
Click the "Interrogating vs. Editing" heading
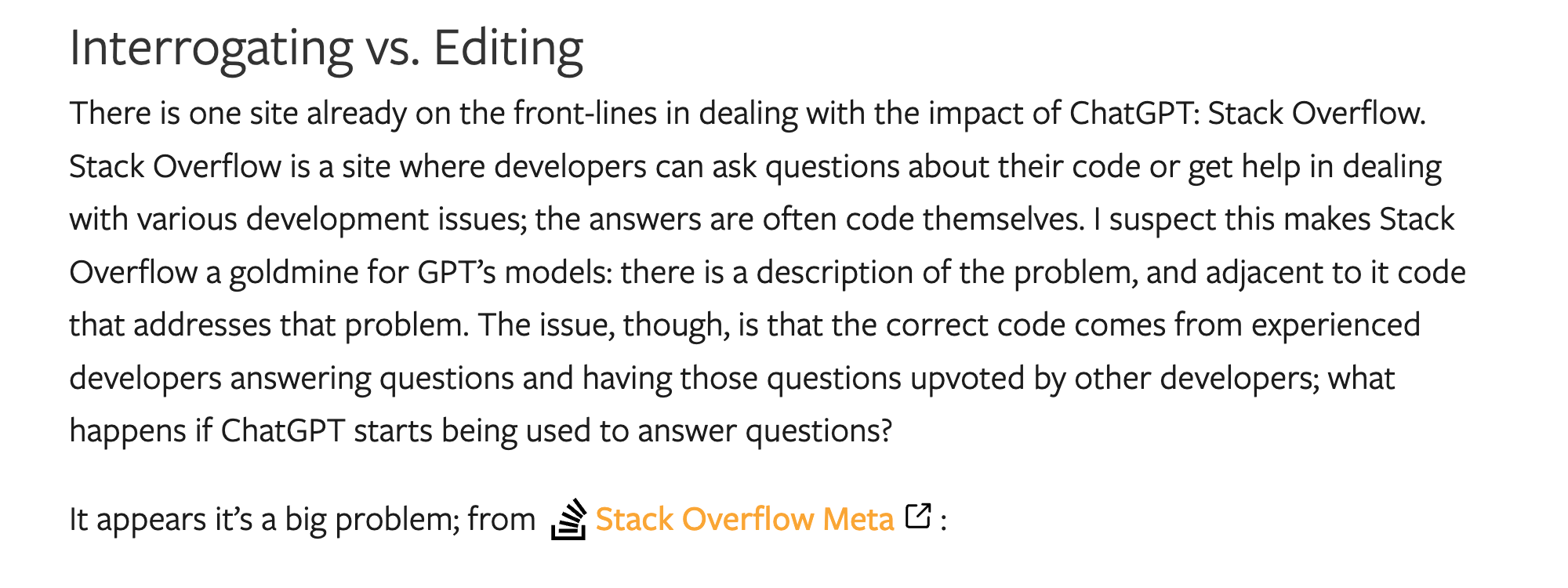[x=326, y=48]
